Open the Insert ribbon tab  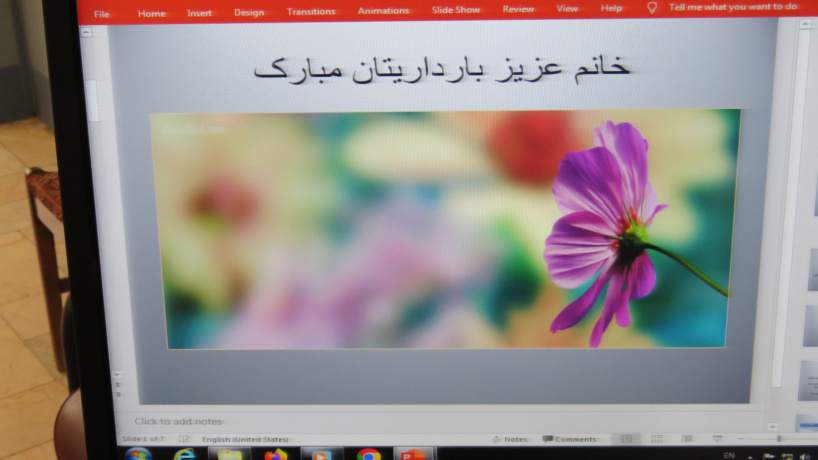[199, 13]
